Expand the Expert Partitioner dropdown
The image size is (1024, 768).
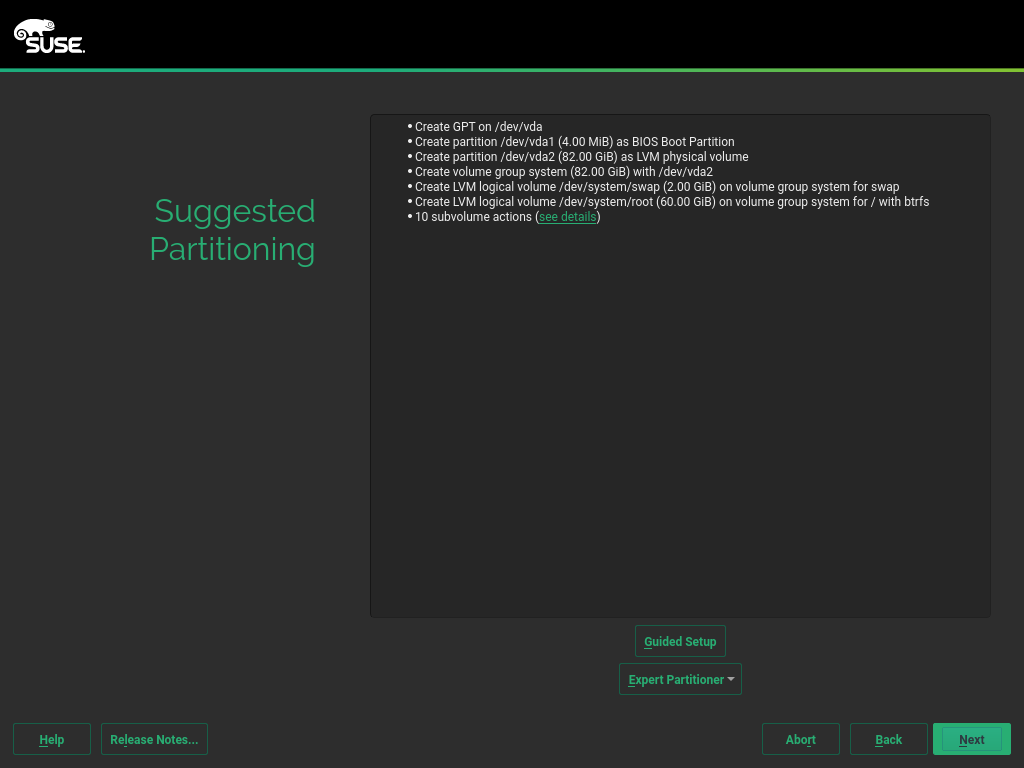pyautogui.click(x=676, y=679)
